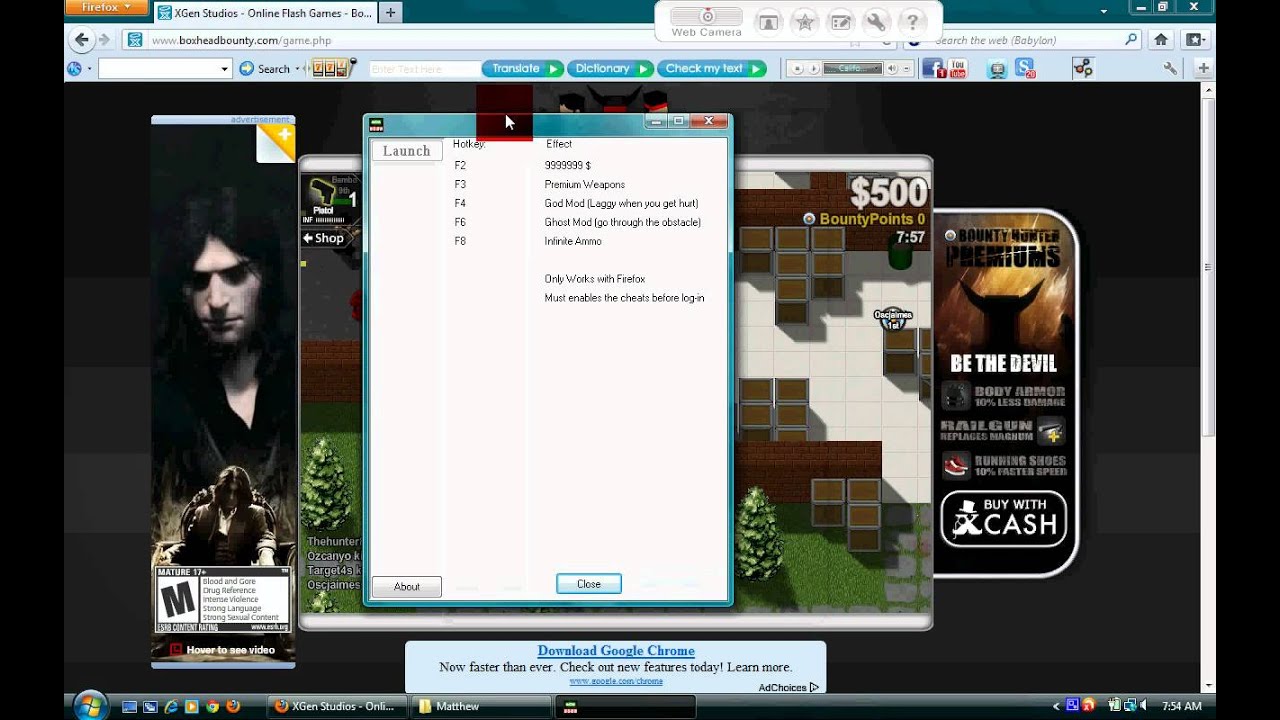Select the XGen Studios browser tab
Image resolution: width=1280 pixels, height=720 pixels.
coord(264,13)
